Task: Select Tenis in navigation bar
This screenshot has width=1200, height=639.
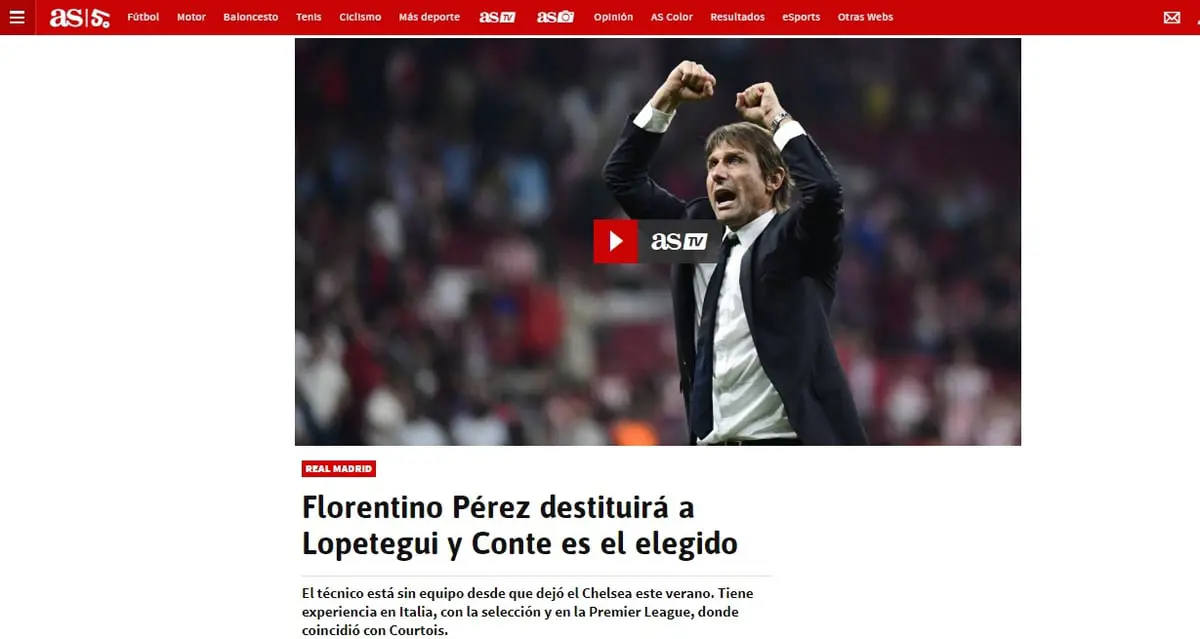Action: point(309,17)
